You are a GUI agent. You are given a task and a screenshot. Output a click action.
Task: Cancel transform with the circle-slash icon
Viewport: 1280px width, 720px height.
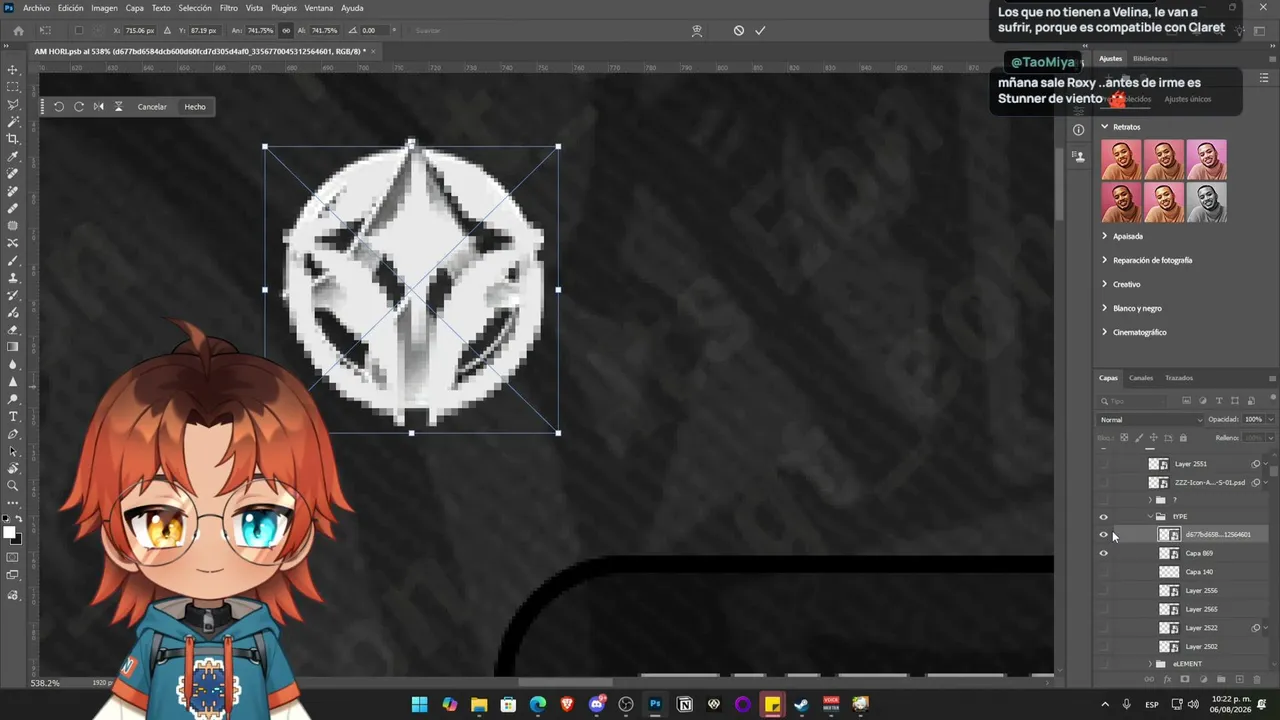pos(738,30)
